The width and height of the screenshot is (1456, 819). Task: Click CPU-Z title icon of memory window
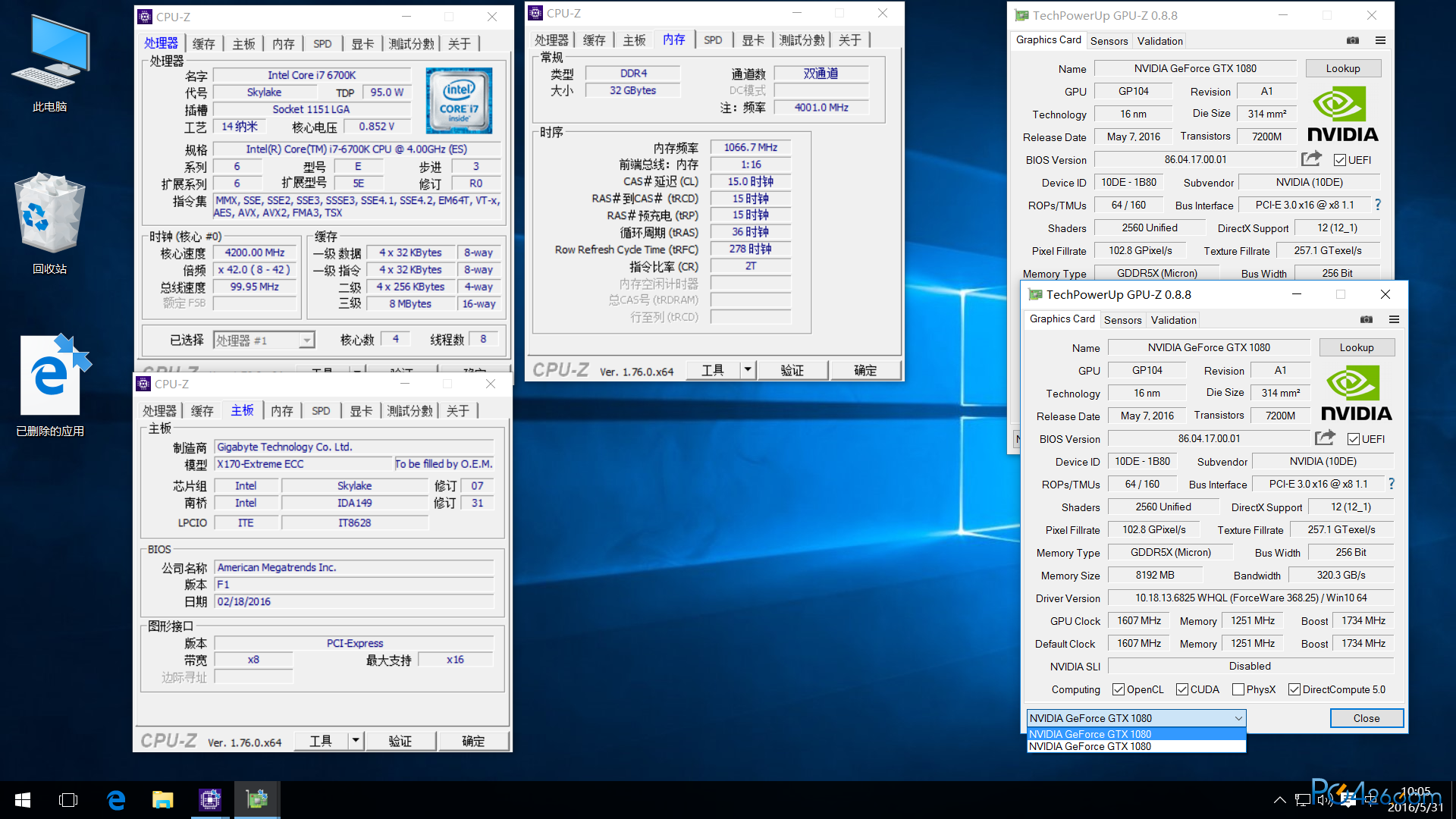[535, 13]
